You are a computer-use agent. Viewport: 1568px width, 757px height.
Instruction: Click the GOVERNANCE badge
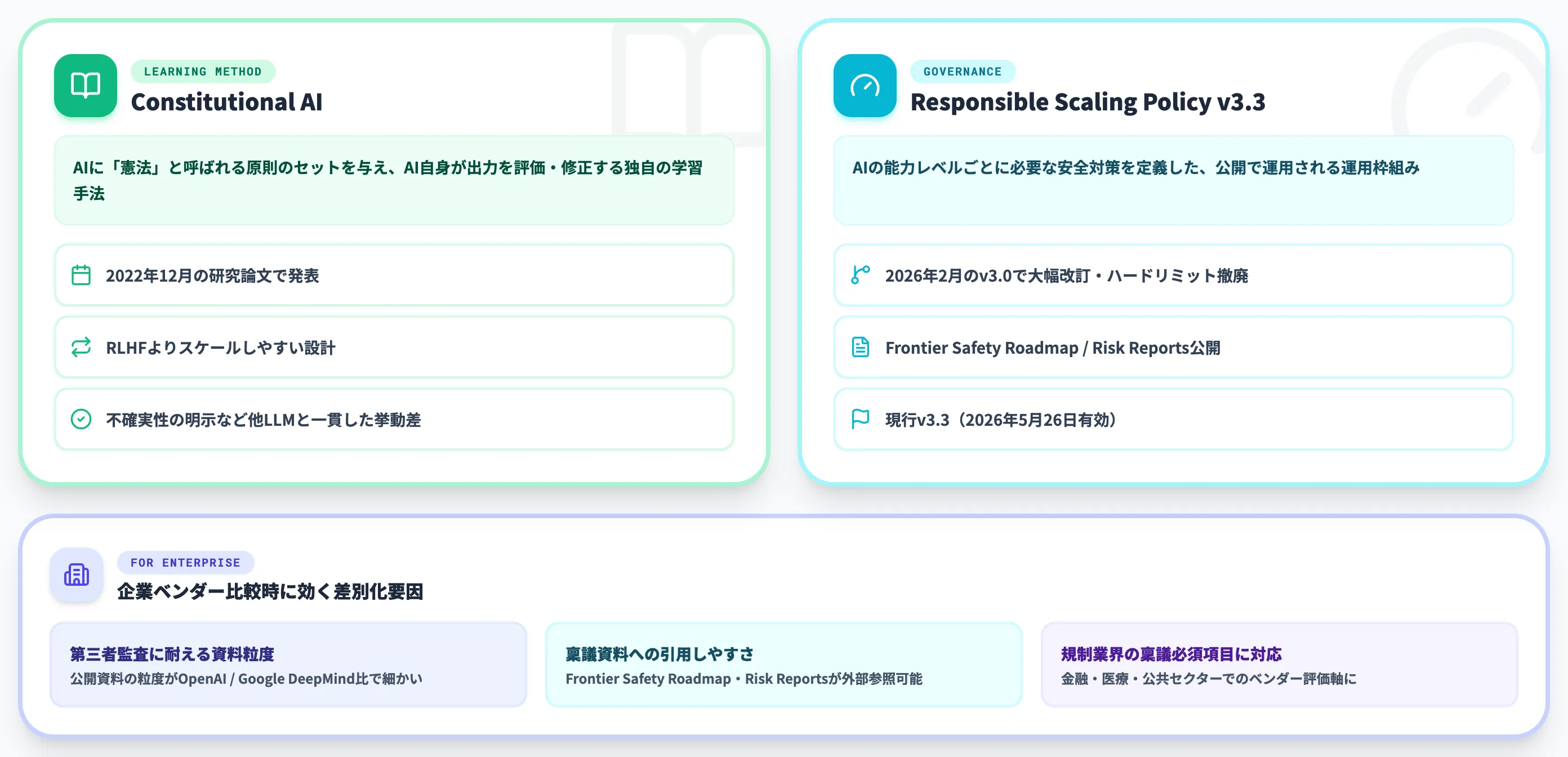tap(963, 71)
